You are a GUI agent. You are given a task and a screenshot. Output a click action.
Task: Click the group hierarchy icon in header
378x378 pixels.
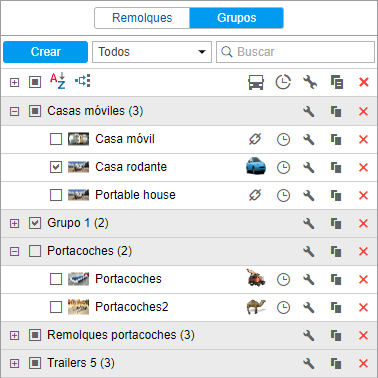[83, 81]
